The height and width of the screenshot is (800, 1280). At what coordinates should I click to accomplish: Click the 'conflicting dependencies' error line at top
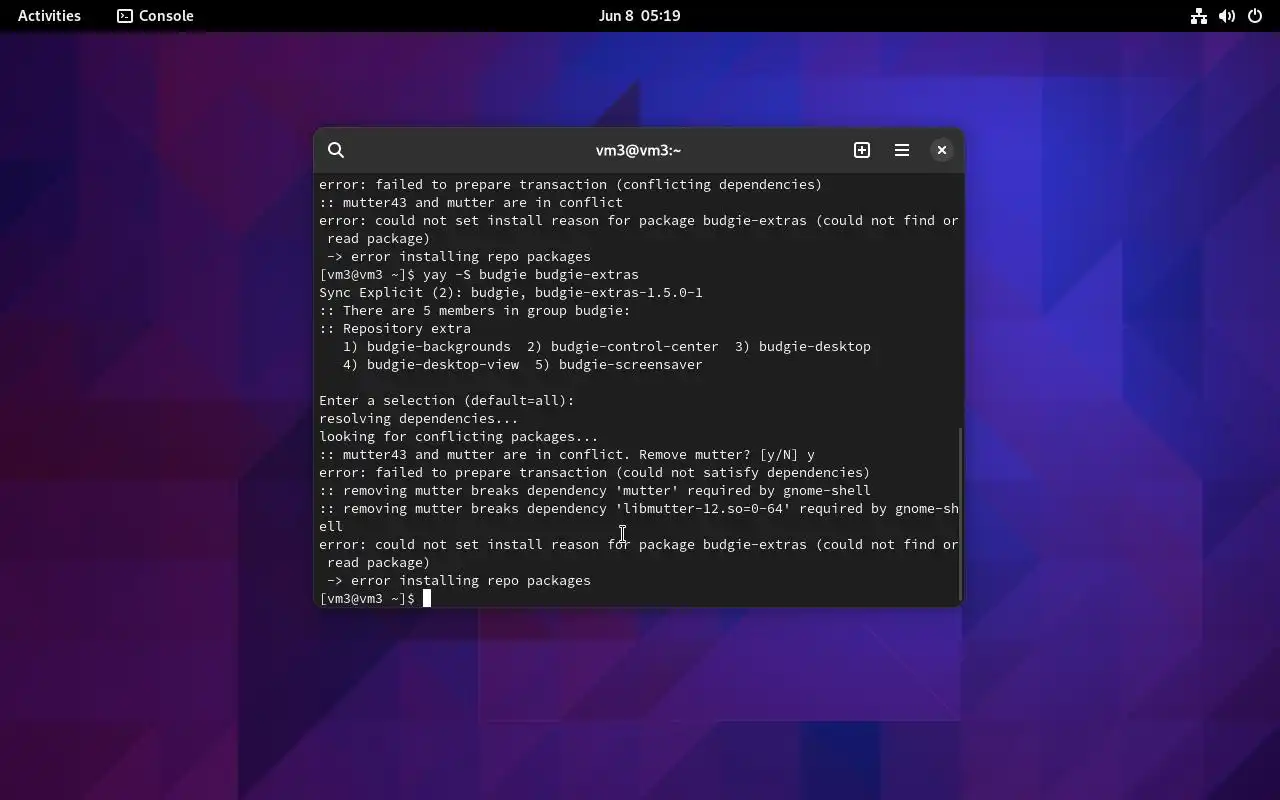pyautogui.click(x=571, y=184)
